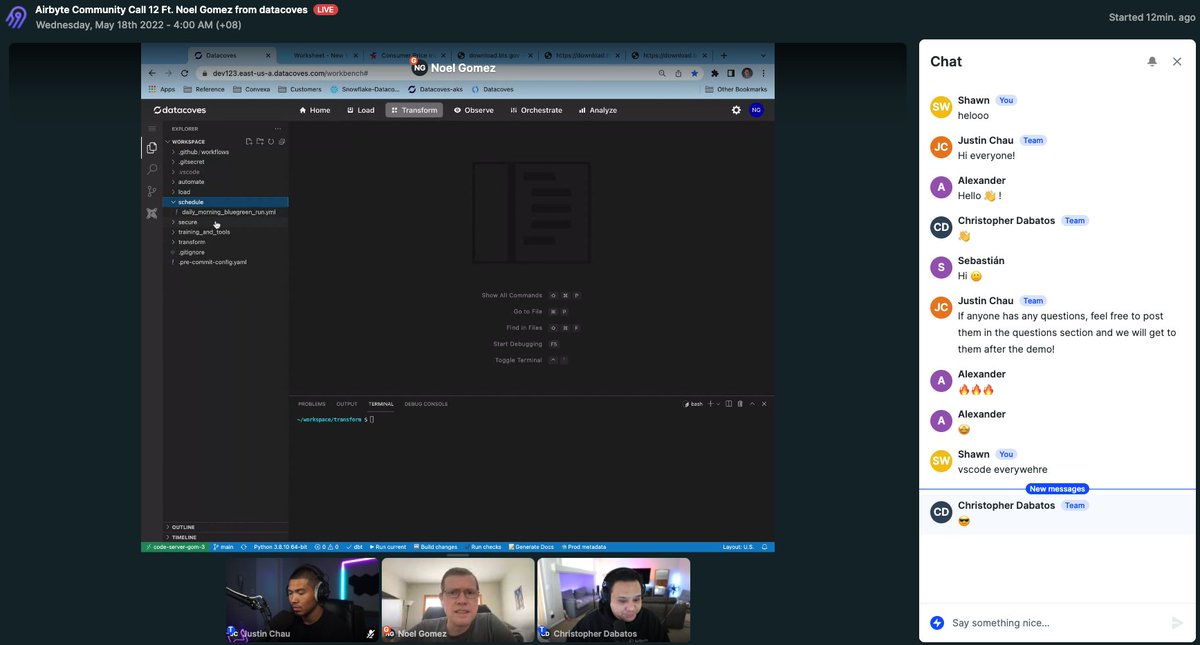This screenshot has height=645, width=1200.
Task: Open the browser extensions puzzle icon
Action: [x=715, y=73]
